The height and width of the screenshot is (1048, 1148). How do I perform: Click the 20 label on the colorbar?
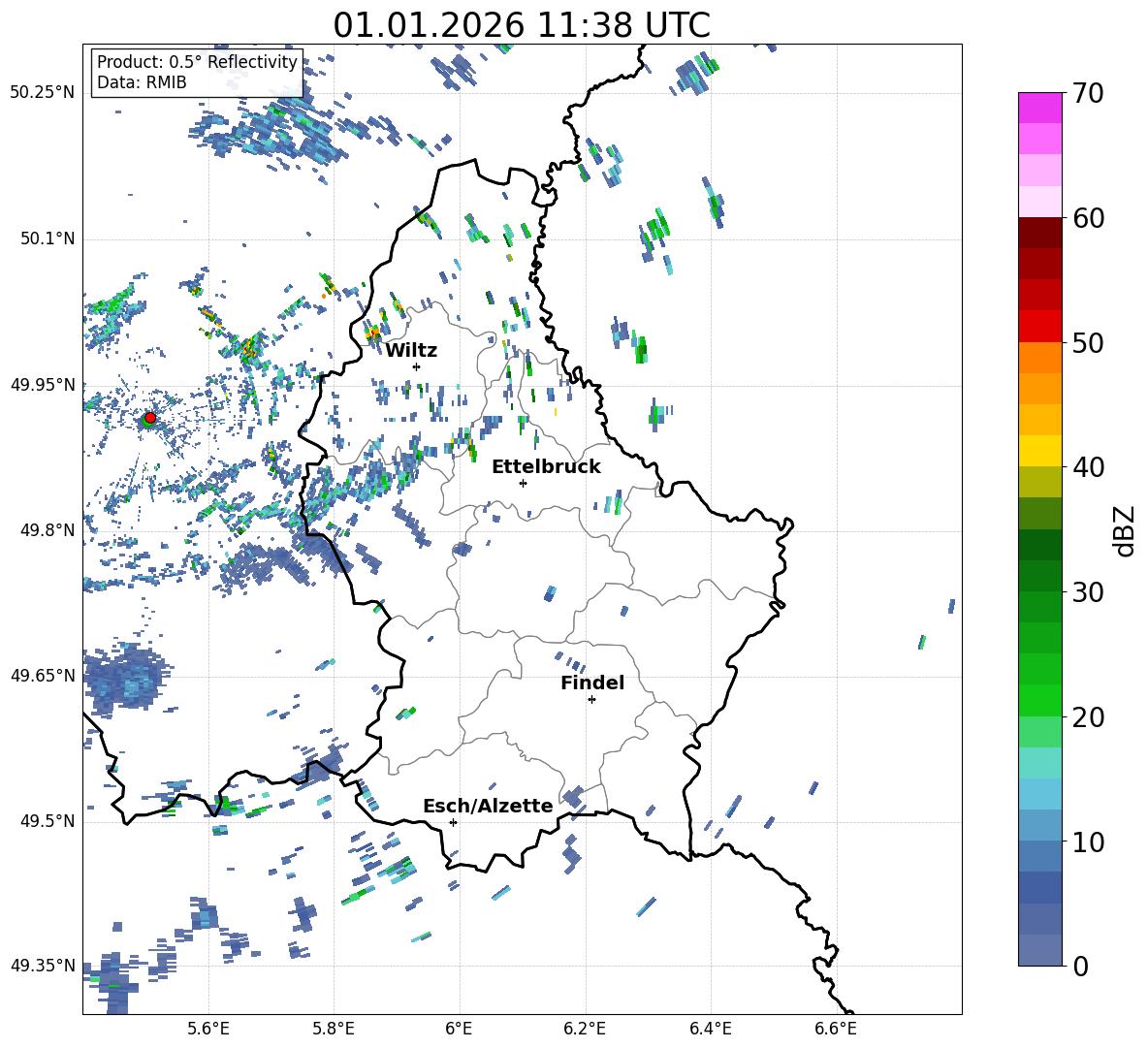(1088, 717)
